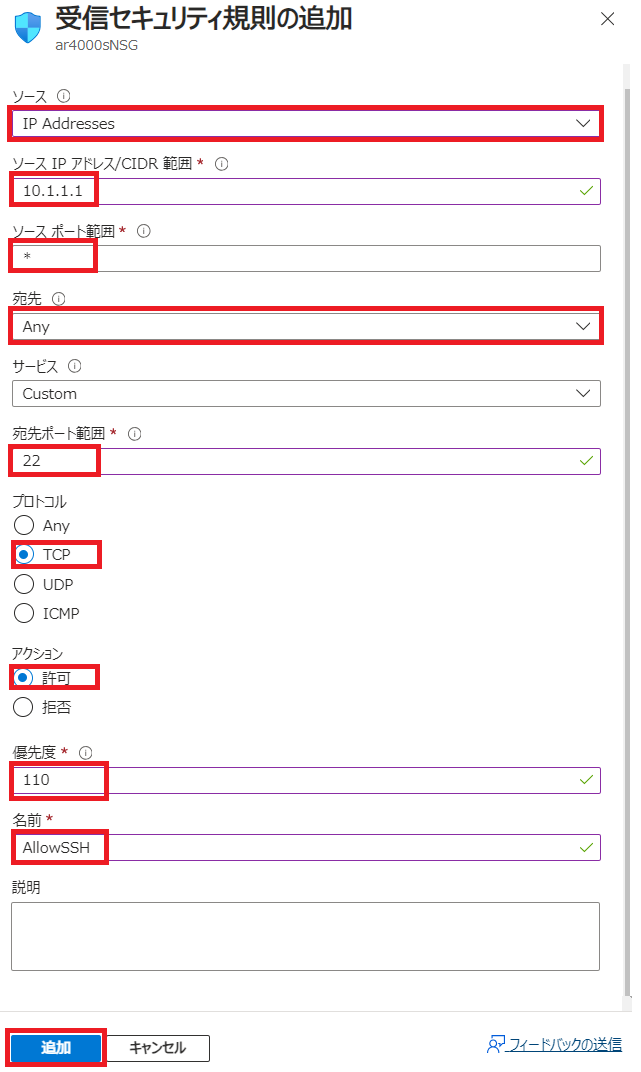Click the 説明 text area
The image size is (641, 1072).
tap(305, 936)
